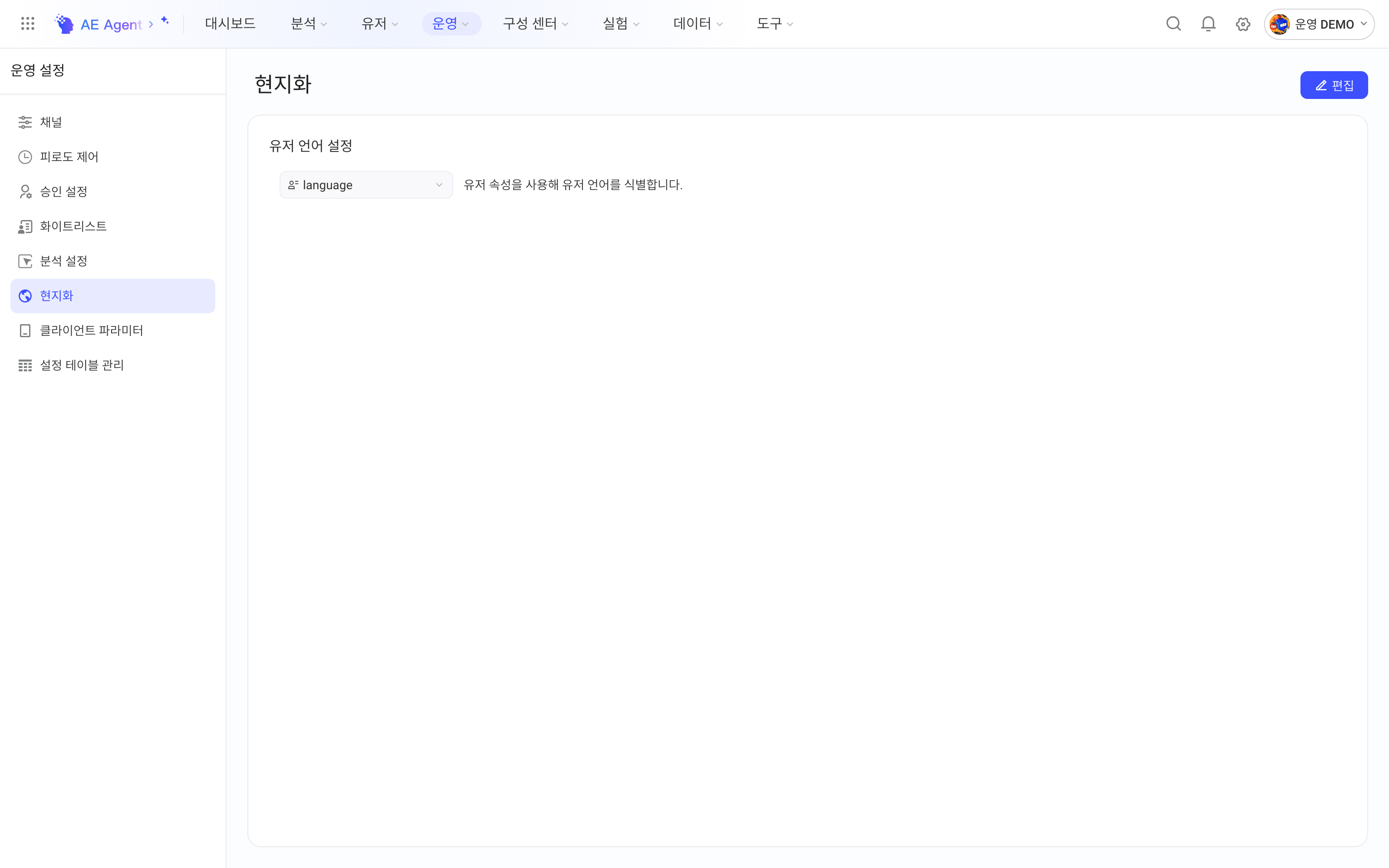Expand the 도구 top menu
This screenshot has height=868, width=1389.
pyautogui.click(x=774, y=23)
